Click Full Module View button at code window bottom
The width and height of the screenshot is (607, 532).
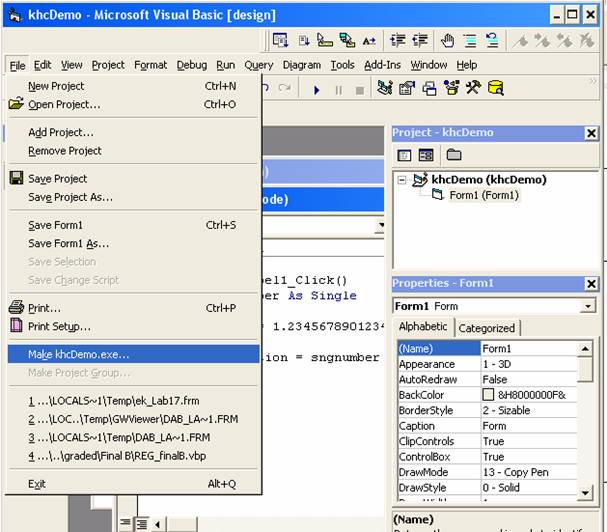[x=142, y=525]
